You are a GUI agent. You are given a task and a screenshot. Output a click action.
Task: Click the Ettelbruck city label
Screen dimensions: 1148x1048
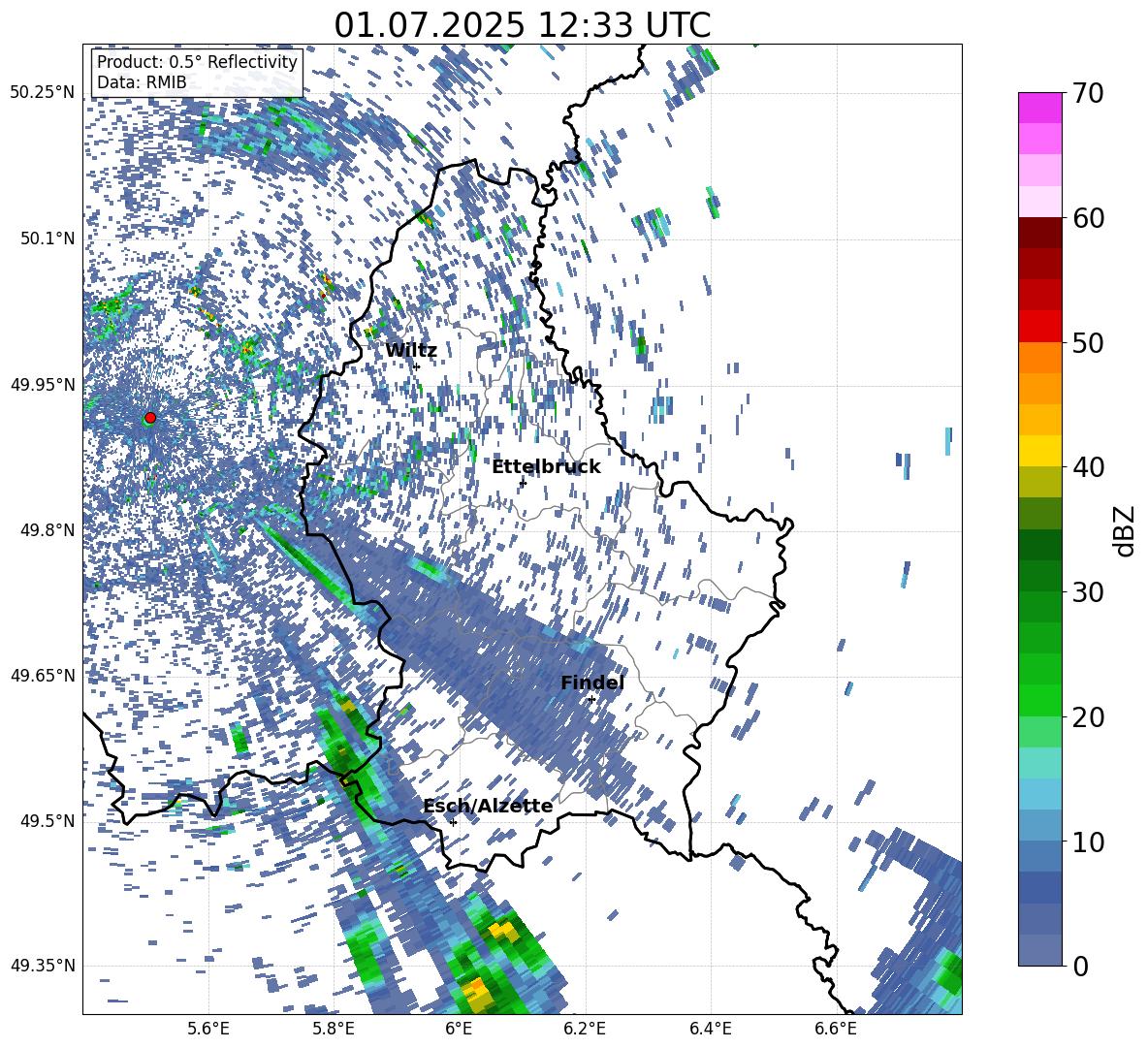(546, 467)
